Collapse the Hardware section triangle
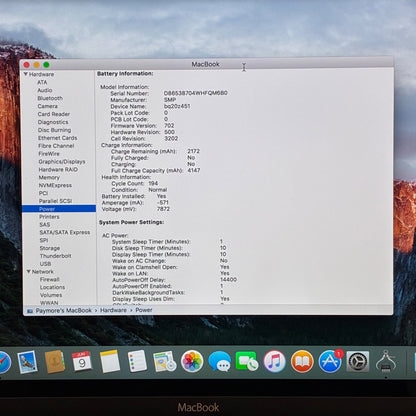 coord(25,74)
